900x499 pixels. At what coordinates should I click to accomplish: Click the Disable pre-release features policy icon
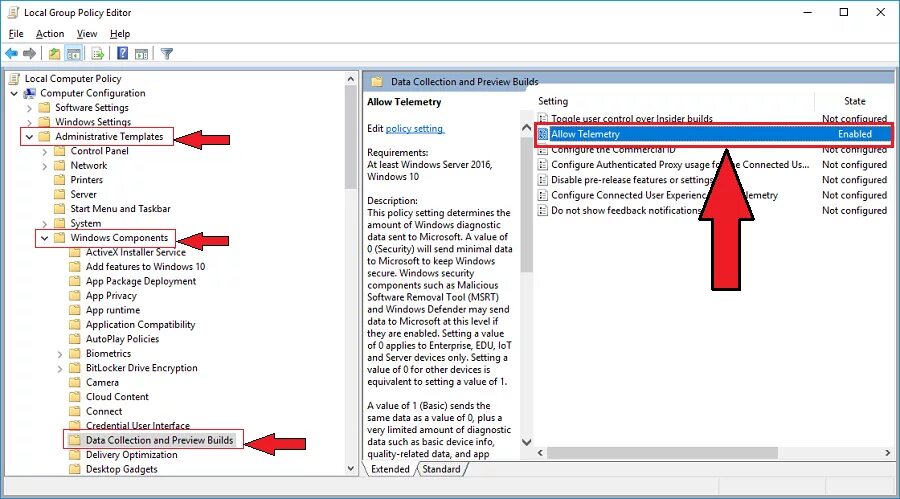coord(543,180)
